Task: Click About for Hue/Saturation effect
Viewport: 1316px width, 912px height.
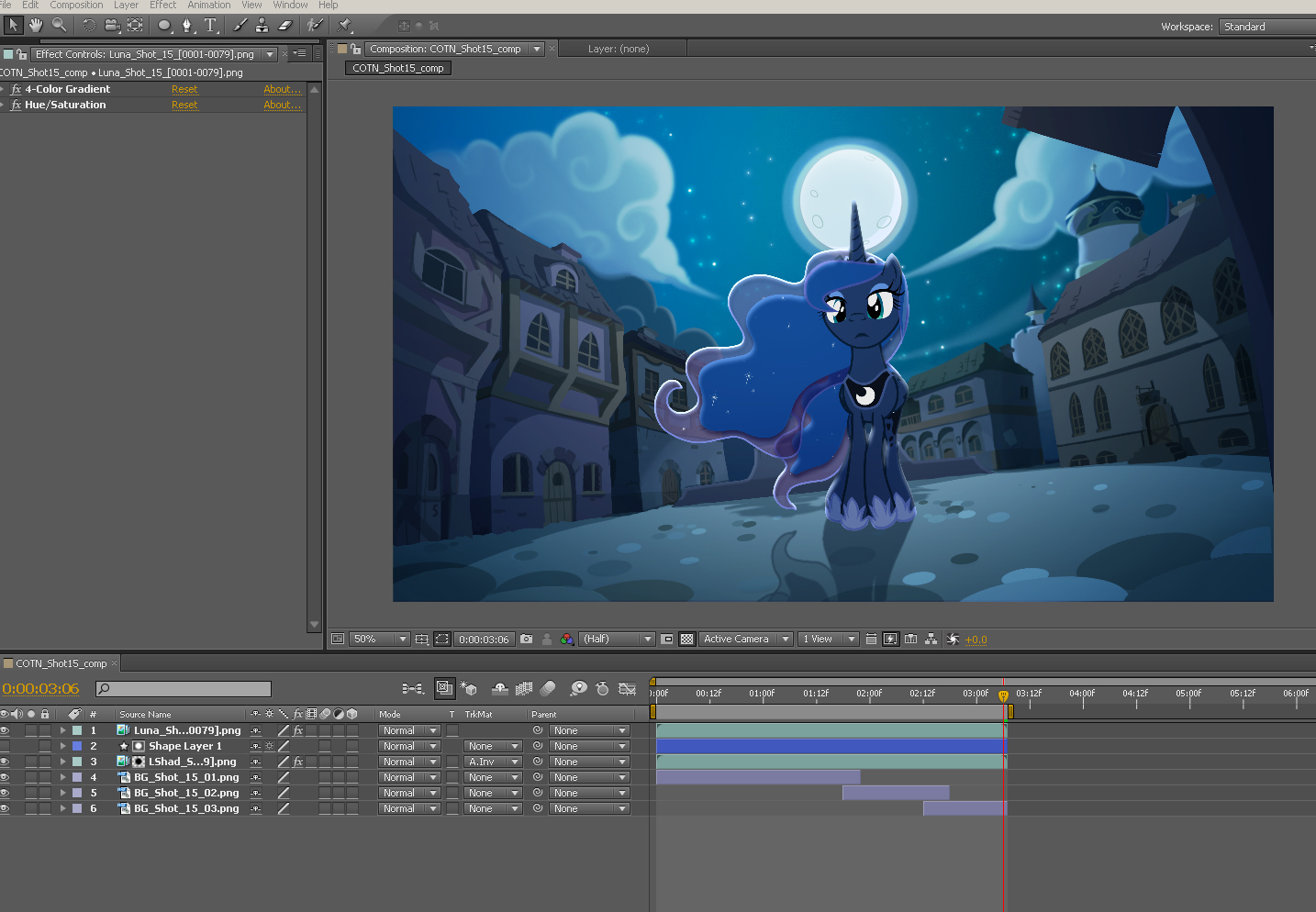Action: pyautogui.click(x=281, y=106)
